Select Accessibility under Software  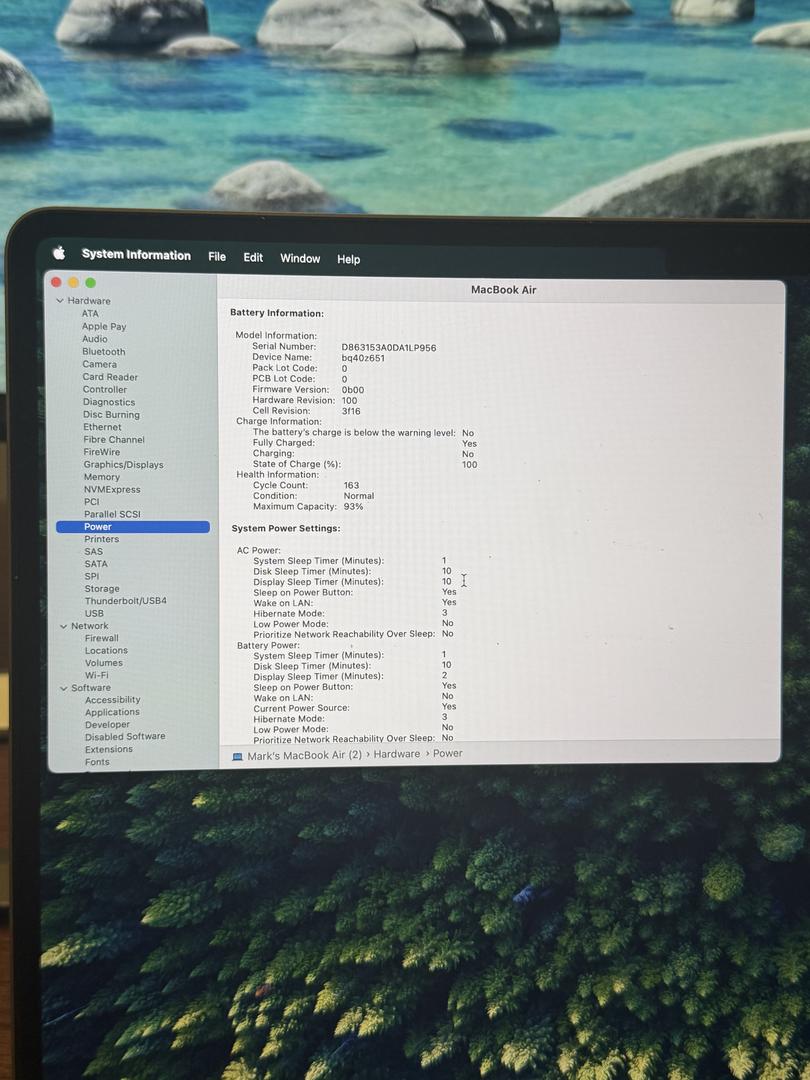pyautogui.click(x=113, y=700)
